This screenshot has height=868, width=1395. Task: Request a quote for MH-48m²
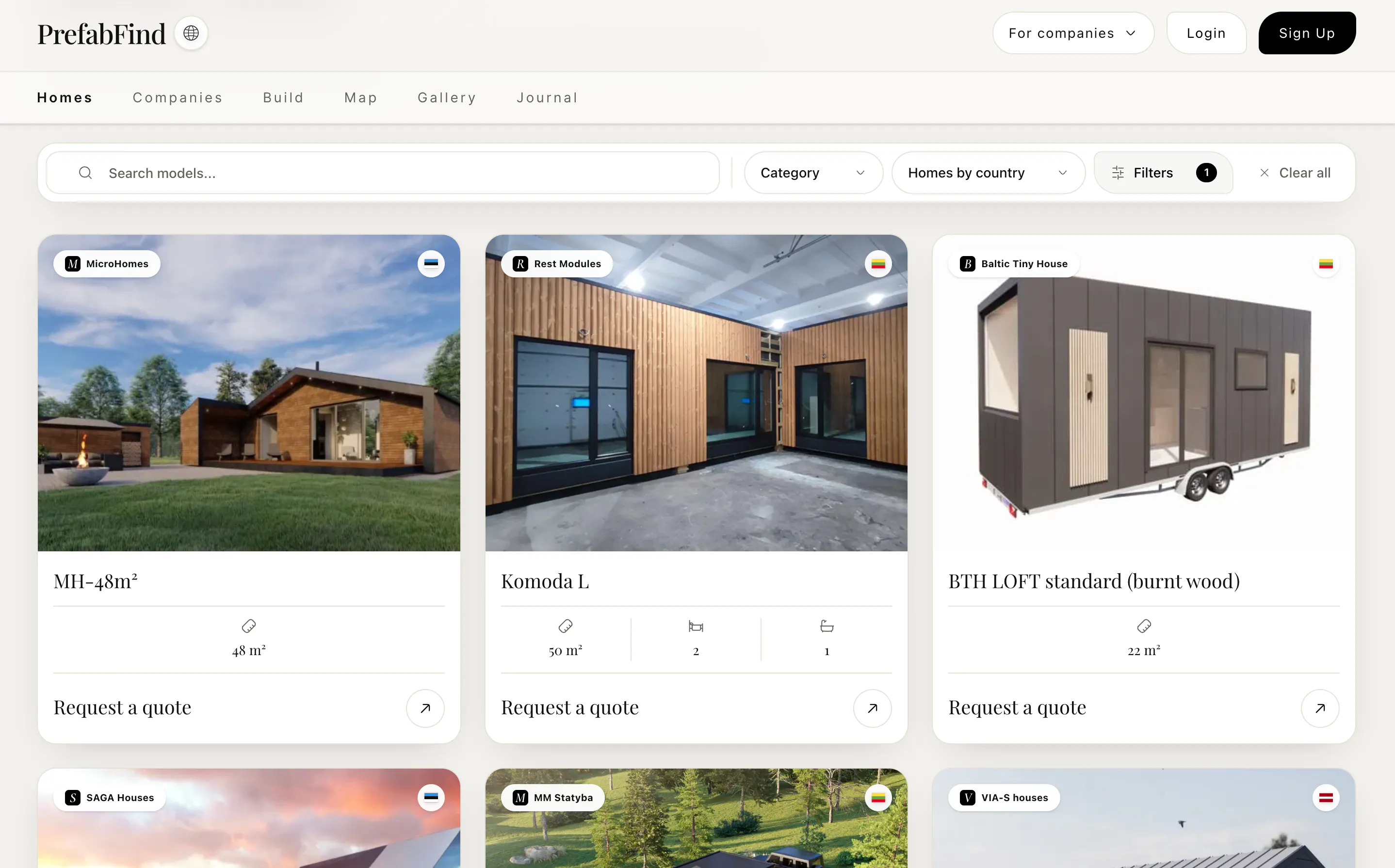click(x=122, y=708)
